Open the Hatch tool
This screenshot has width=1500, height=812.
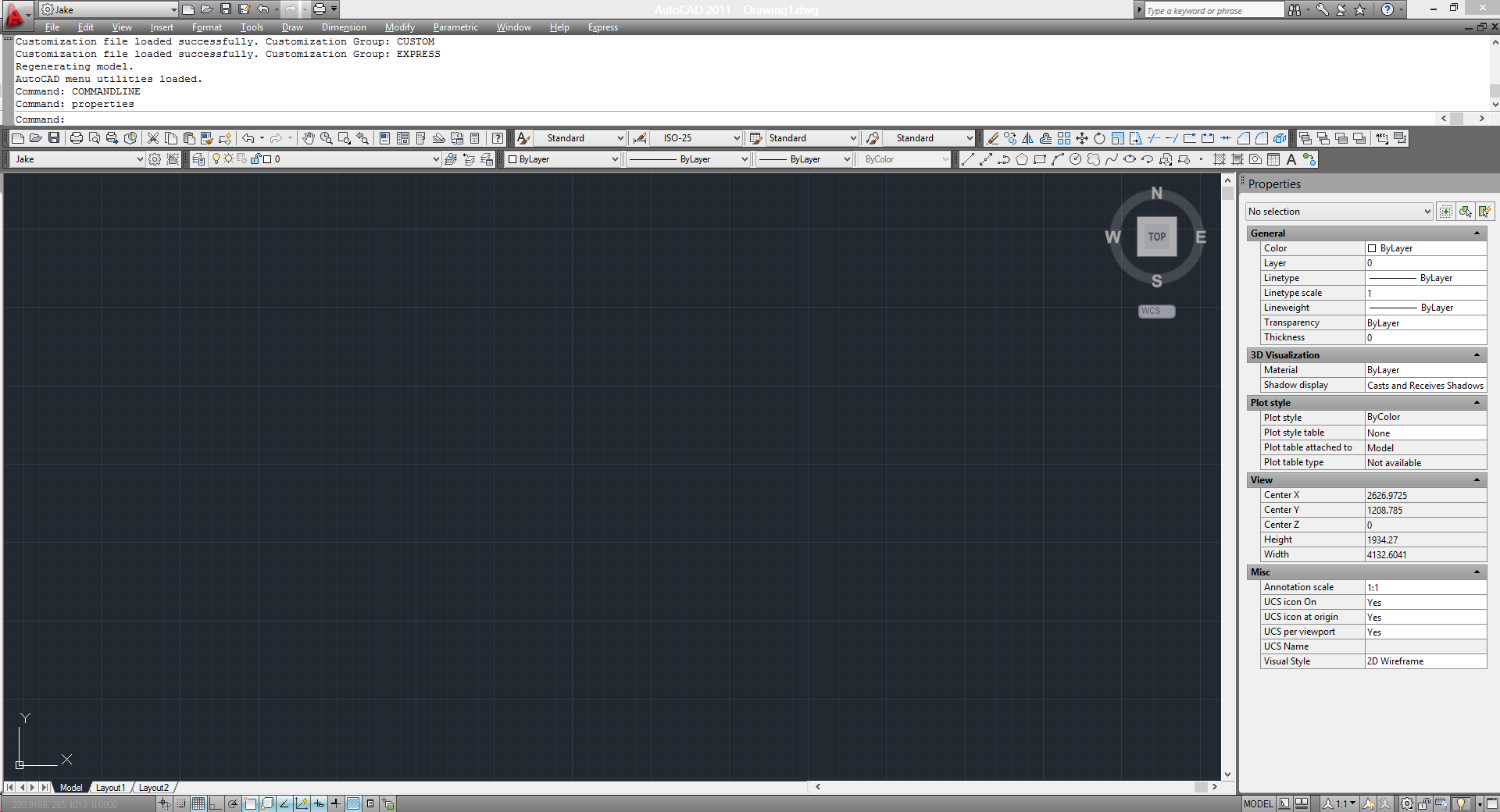coord(1218,159)
